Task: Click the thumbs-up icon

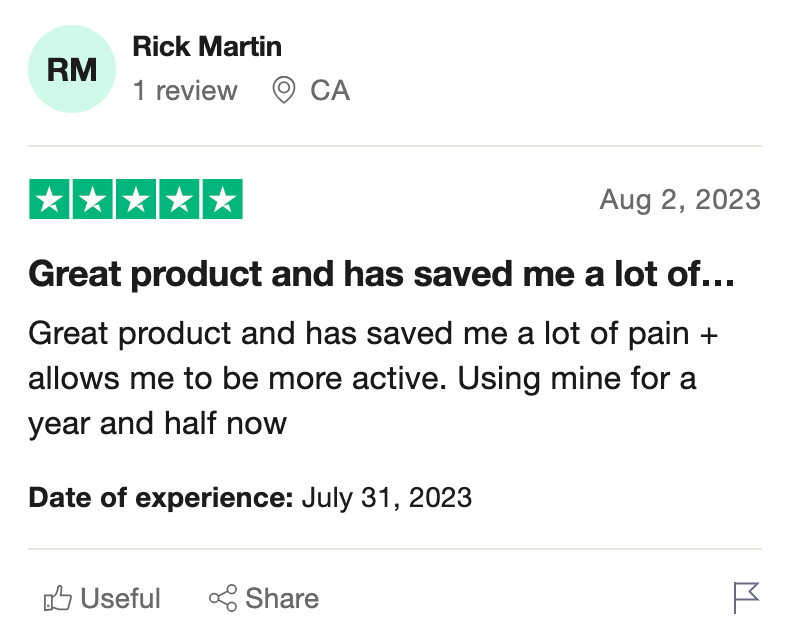Action: click(x=58, y=599)
